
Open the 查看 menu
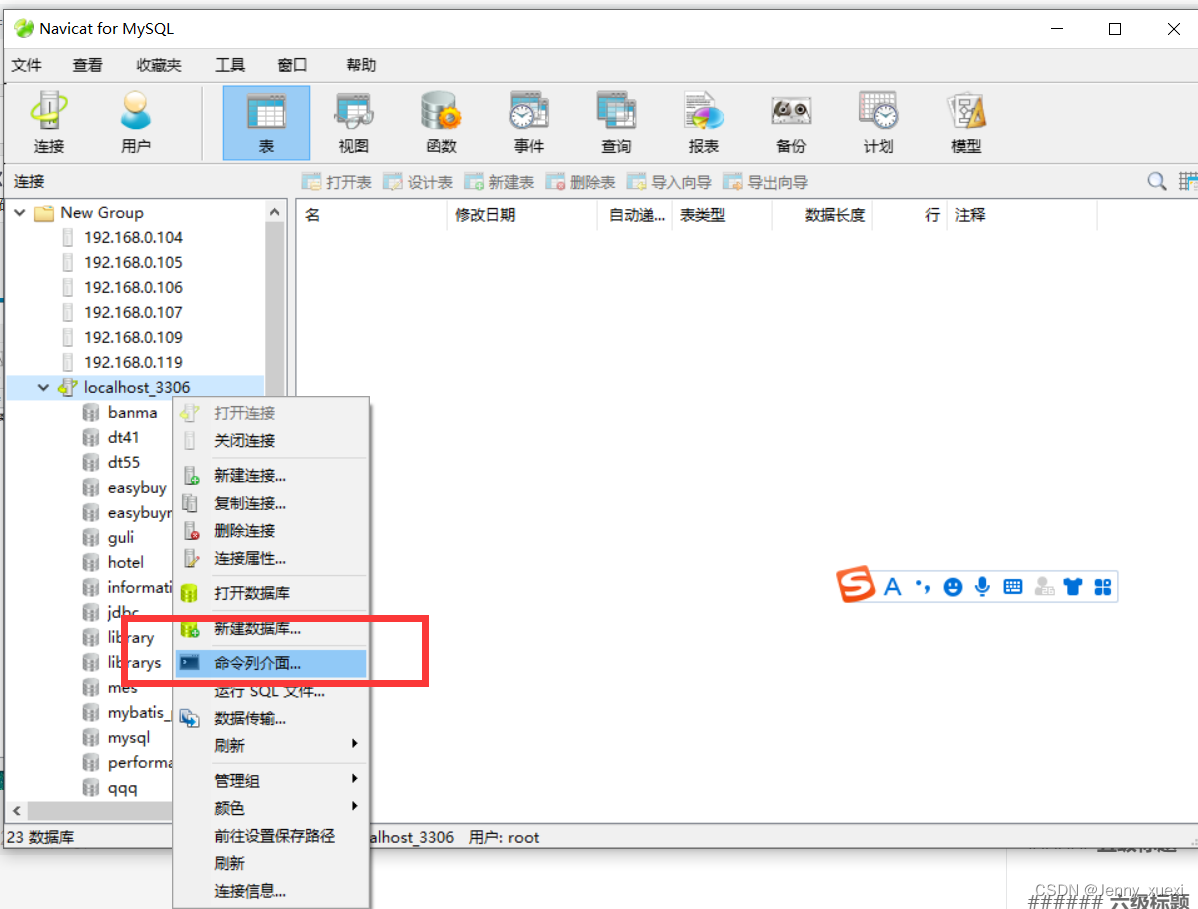pos(87,66)
